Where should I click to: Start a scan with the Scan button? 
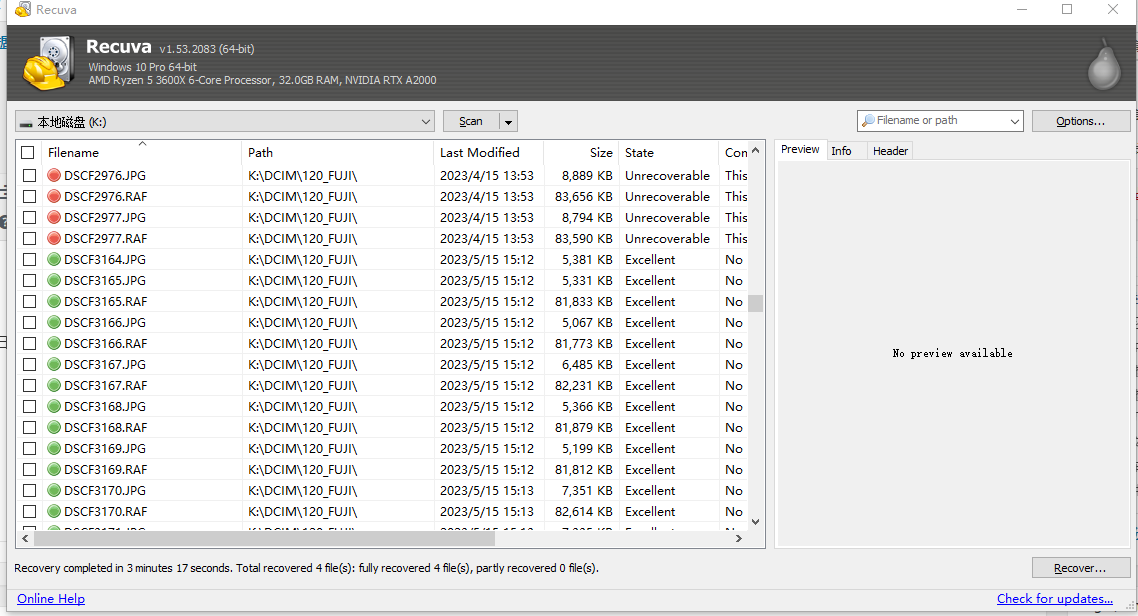471,121
